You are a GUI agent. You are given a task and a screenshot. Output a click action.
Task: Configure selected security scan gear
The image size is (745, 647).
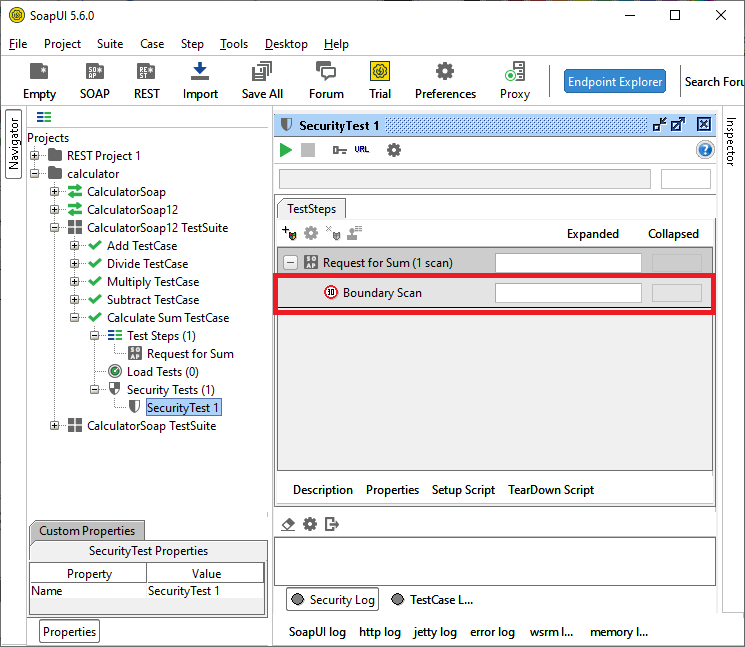click(311, 233)
